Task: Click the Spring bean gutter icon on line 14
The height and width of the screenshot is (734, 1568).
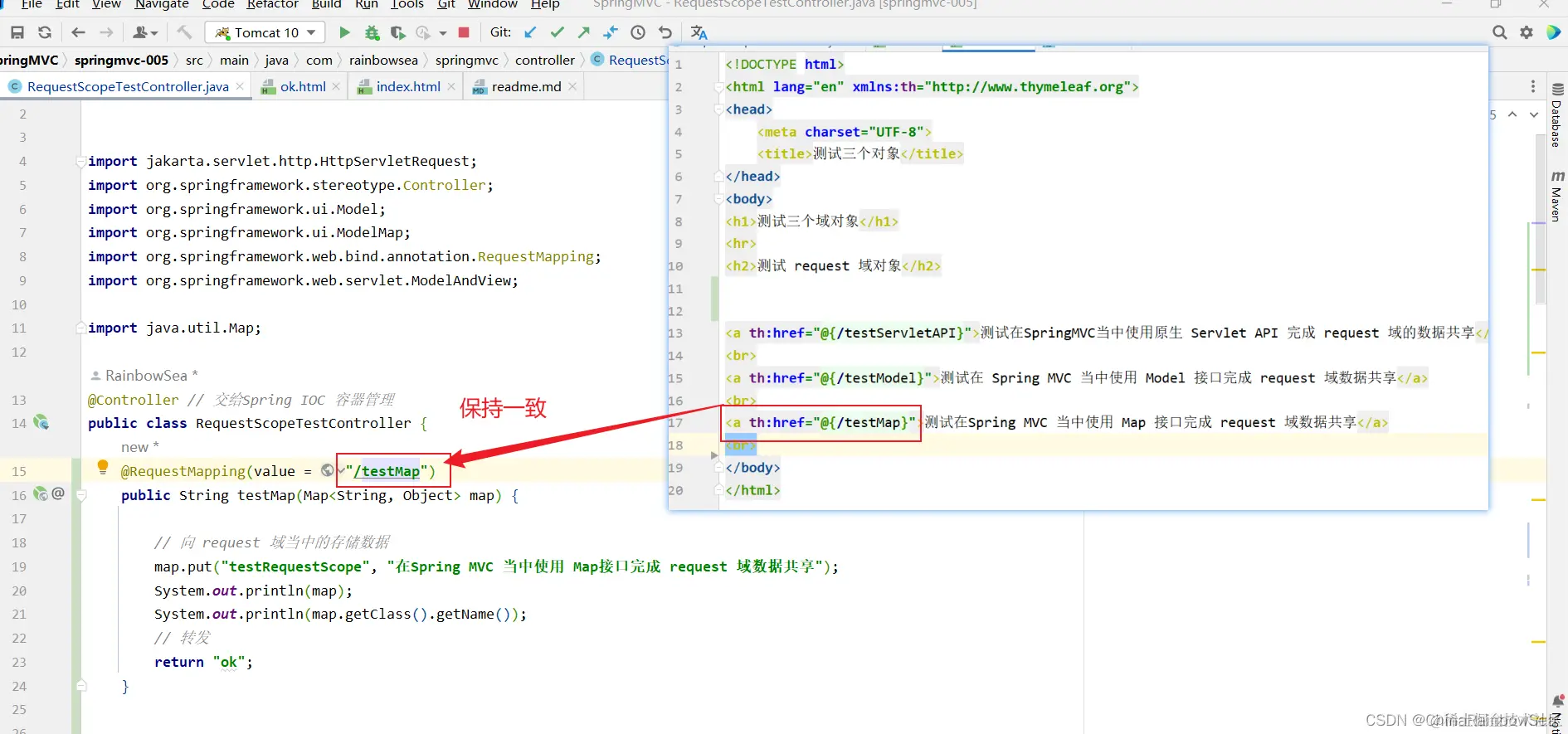Action: coord(41,422)
